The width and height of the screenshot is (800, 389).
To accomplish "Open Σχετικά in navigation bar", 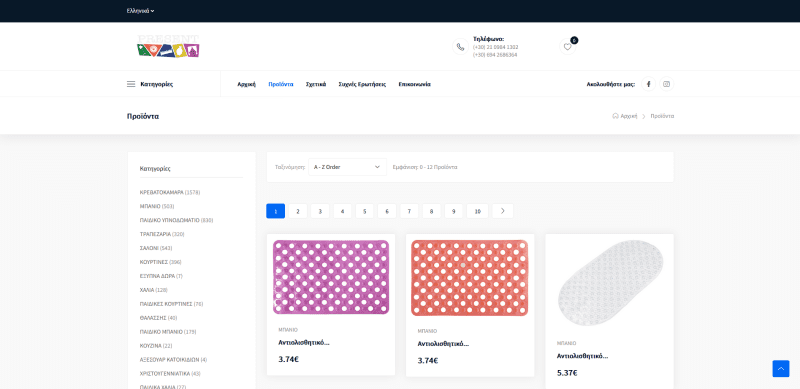I will point(316,84).
